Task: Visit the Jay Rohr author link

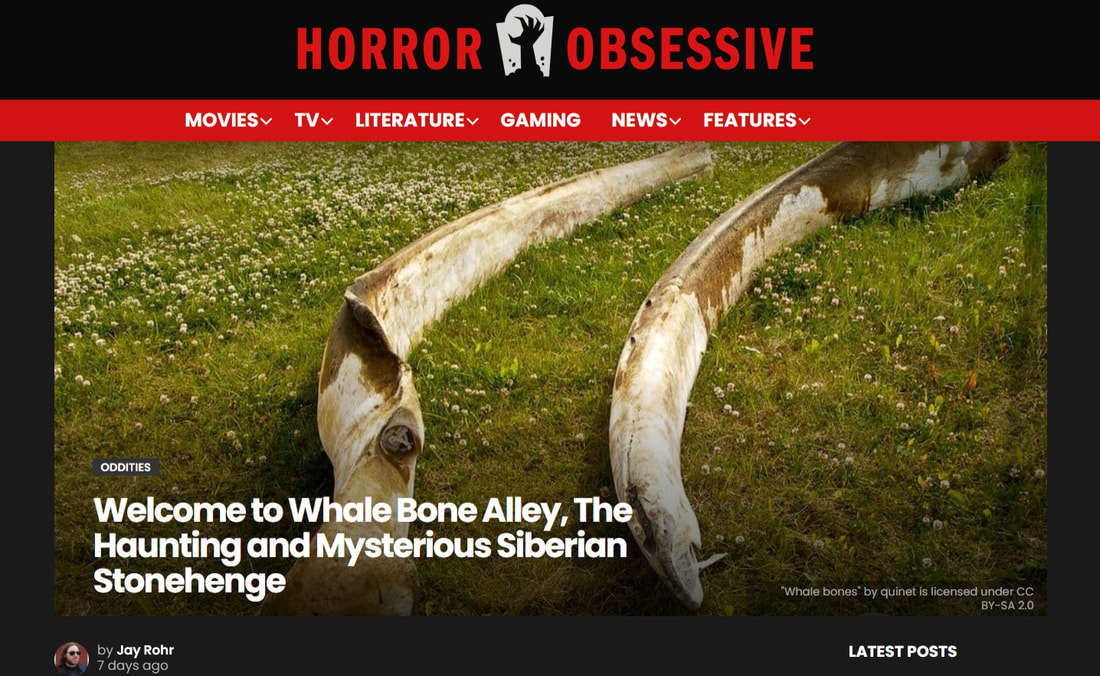Action: (145, 650)
